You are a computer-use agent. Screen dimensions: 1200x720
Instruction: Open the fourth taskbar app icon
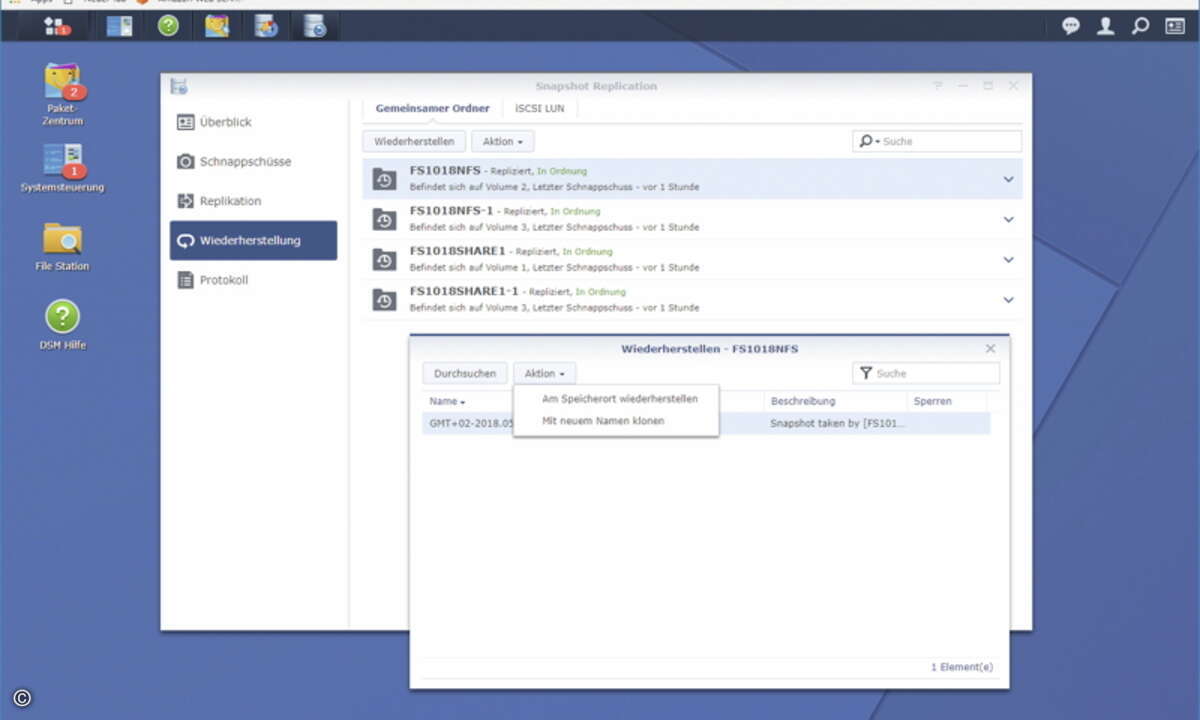point(217,26)
